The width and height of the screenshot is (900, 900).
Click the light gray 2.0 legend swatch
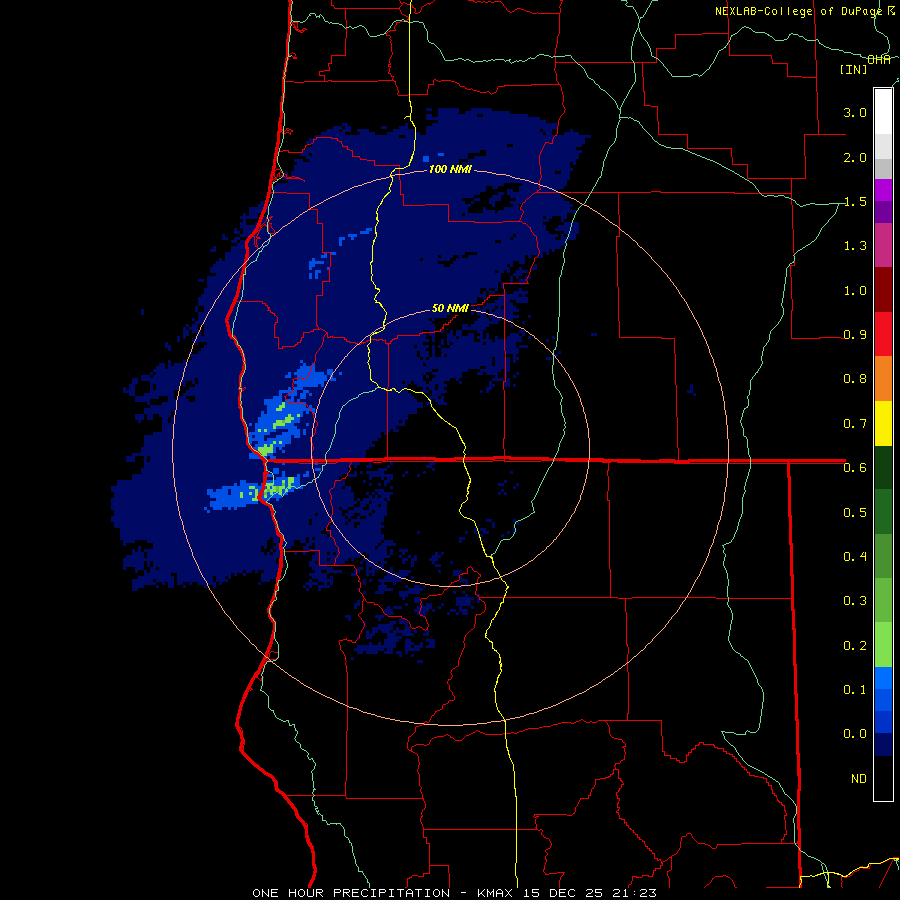click(x=883, y=146)
